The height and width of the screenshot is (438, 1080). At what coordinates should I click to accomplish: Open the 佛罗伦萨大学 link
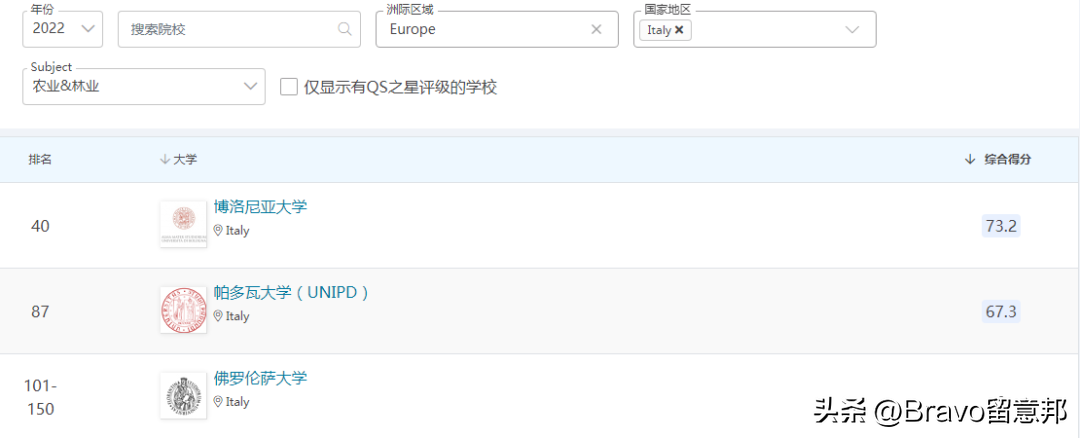260,378
